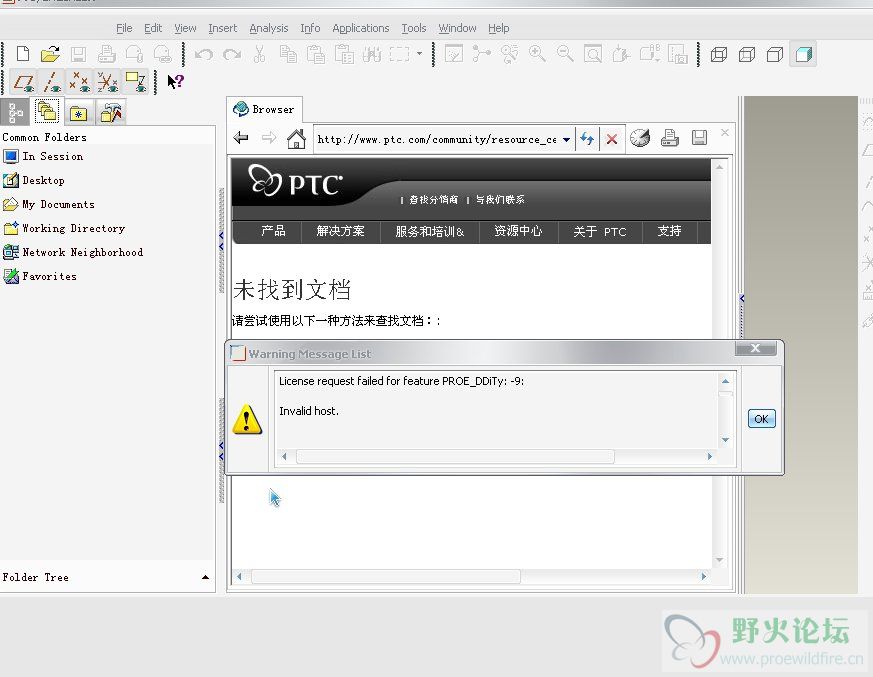Click the 支持 navigation link

pyautogui.click(x=669, y=231)
